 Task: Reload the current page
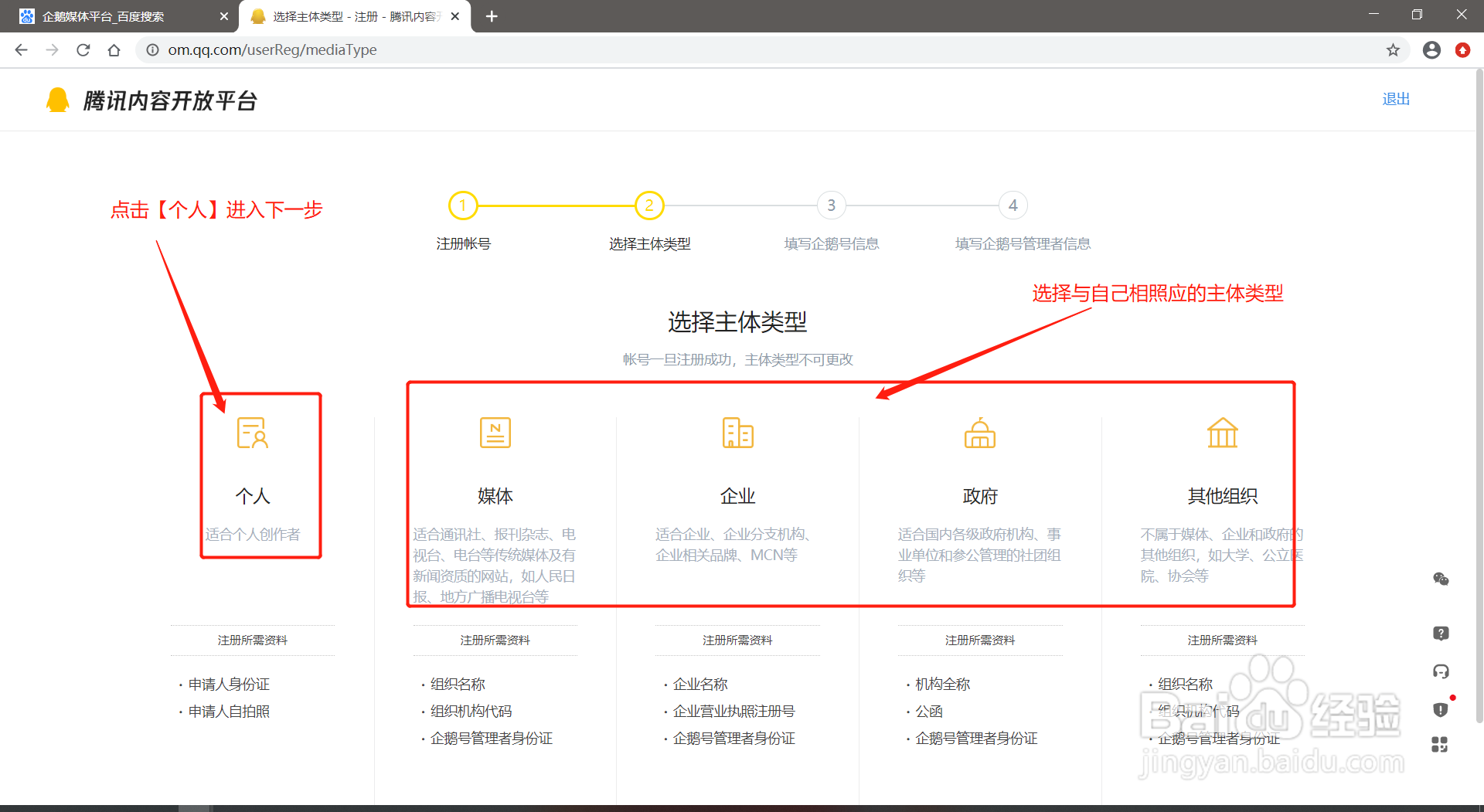(x=83, y=50)
